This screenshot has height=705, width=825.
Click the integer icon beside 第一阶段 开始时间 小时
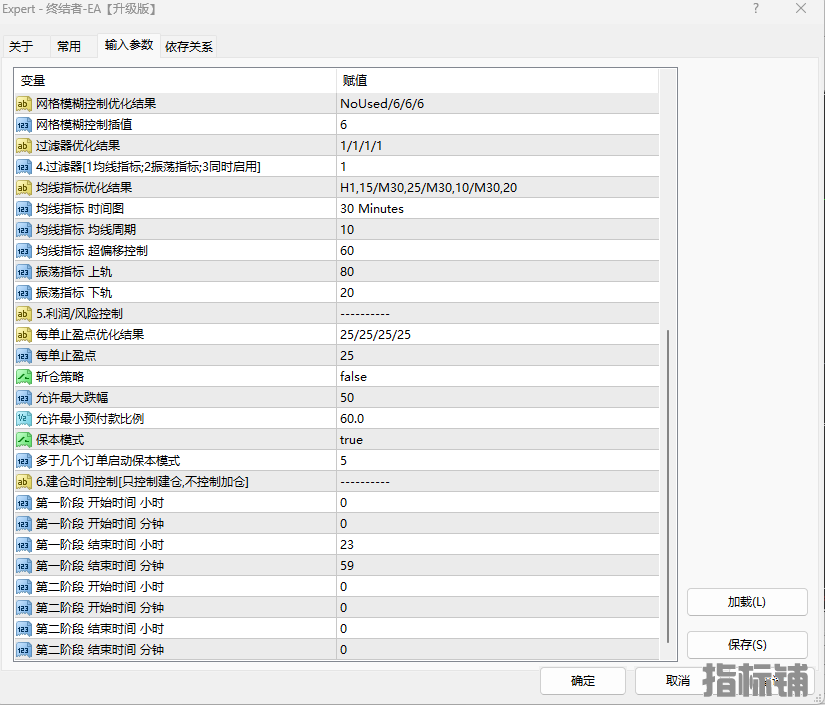point(24,503)
